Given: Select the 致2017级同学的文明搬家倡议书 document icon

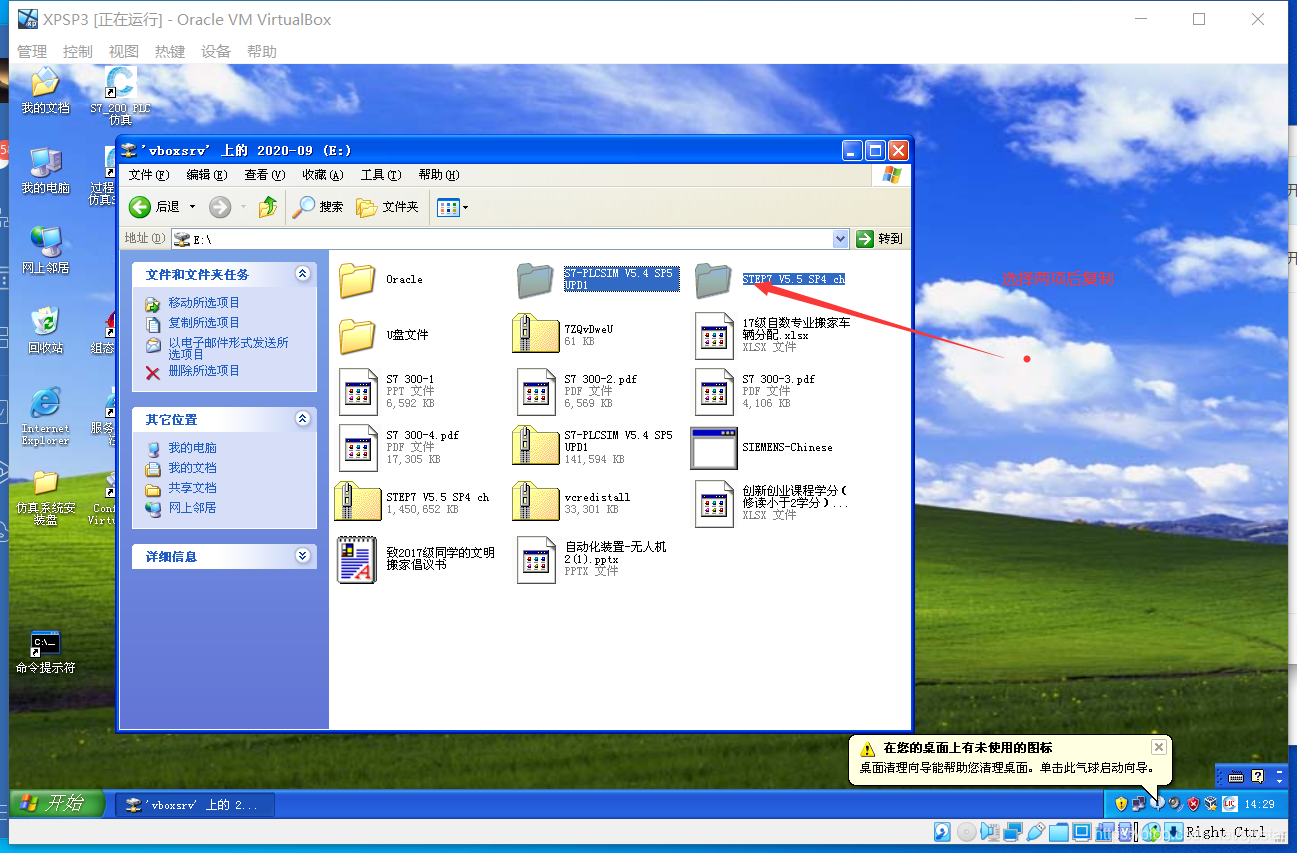Looking at the screenshot, I should pyautogui.click(x=357, y=559).
